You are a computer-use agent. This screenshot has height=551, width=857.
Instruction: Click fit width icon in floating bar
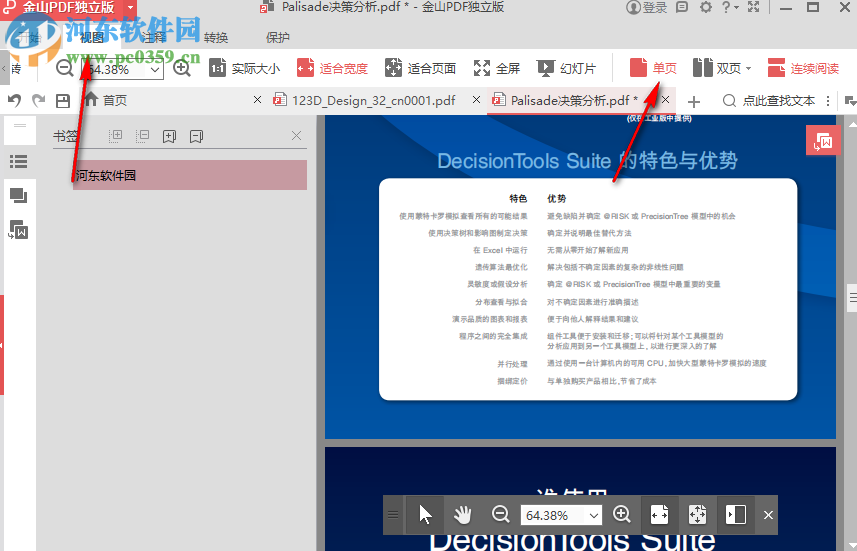click(660, 515)
